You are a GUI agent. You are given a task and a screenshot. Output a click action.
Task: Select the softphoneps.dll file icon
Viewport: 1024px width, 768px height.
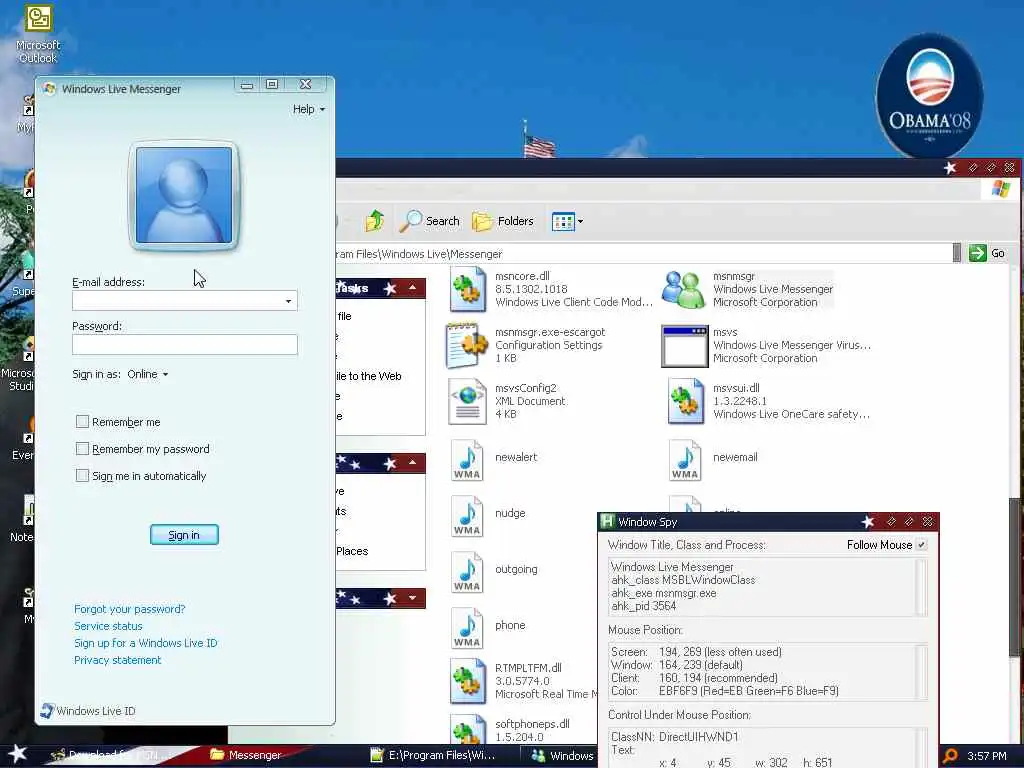pyautogui.click(x=467, y=729)
